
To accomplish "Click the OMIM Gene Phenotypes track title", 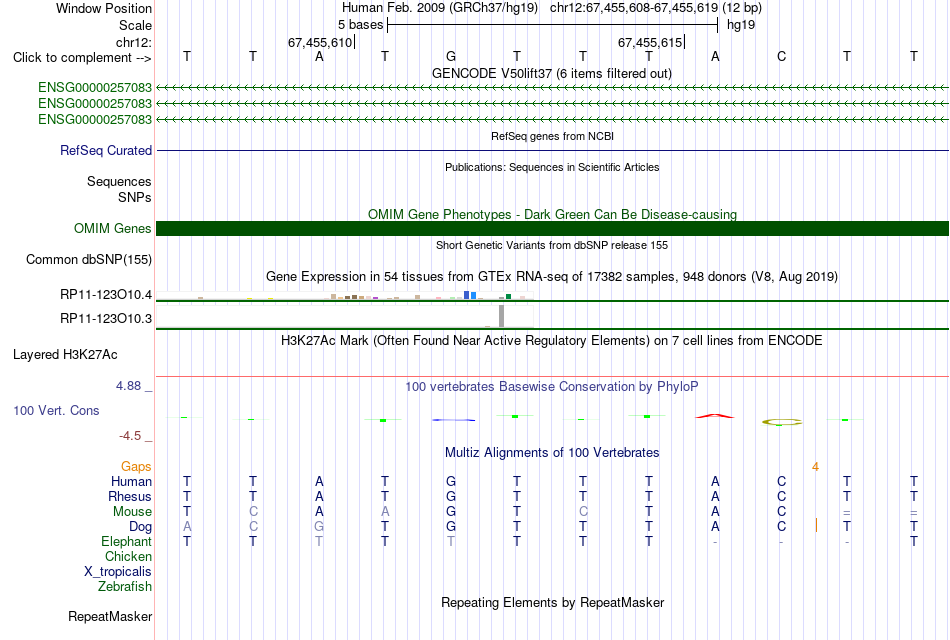I will (552, 215).
